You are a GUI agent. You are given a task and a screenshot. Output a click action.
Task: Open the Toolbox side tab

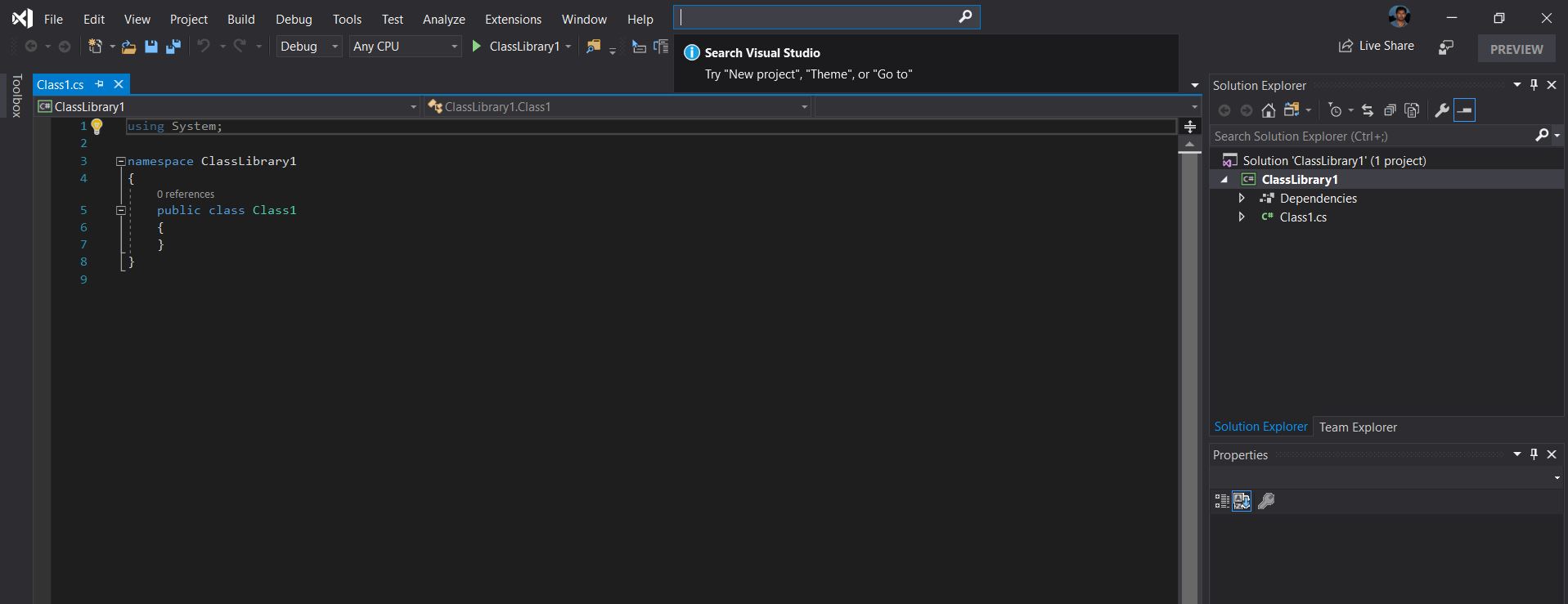[x=16, y=96]
